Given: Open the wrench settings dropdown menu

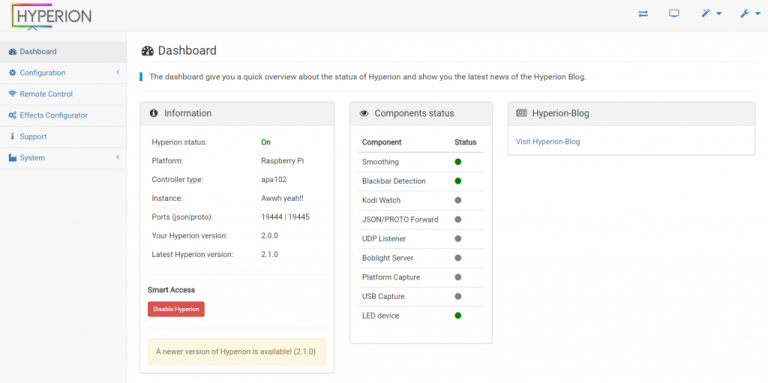Looking at the screenshot, I should (750, 14).
